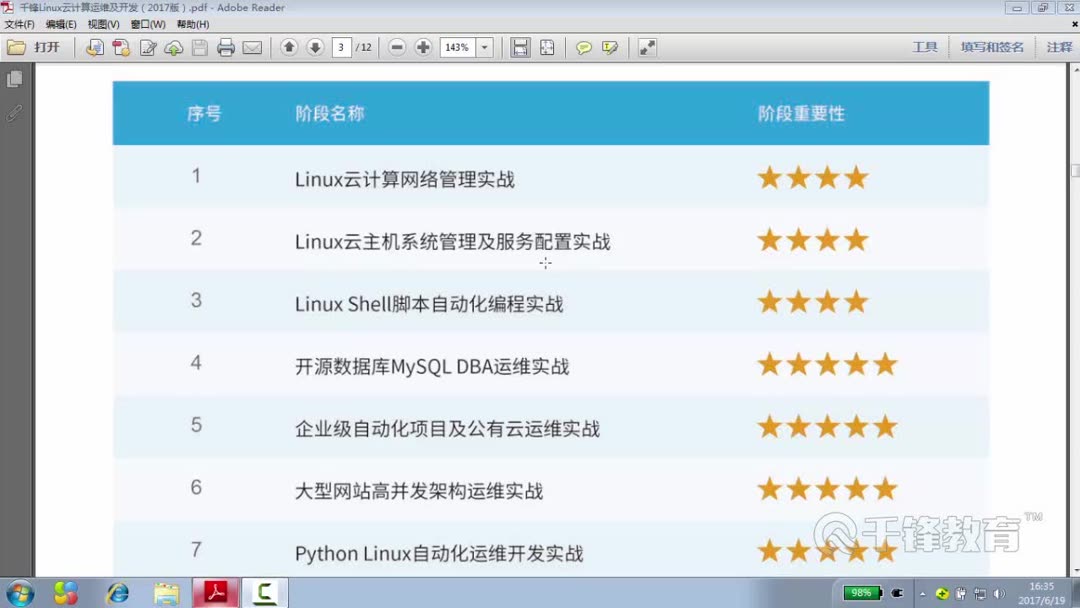The image size is (1080, 608).
Task: Open the 注释 comments pane
Action: 1059,46
